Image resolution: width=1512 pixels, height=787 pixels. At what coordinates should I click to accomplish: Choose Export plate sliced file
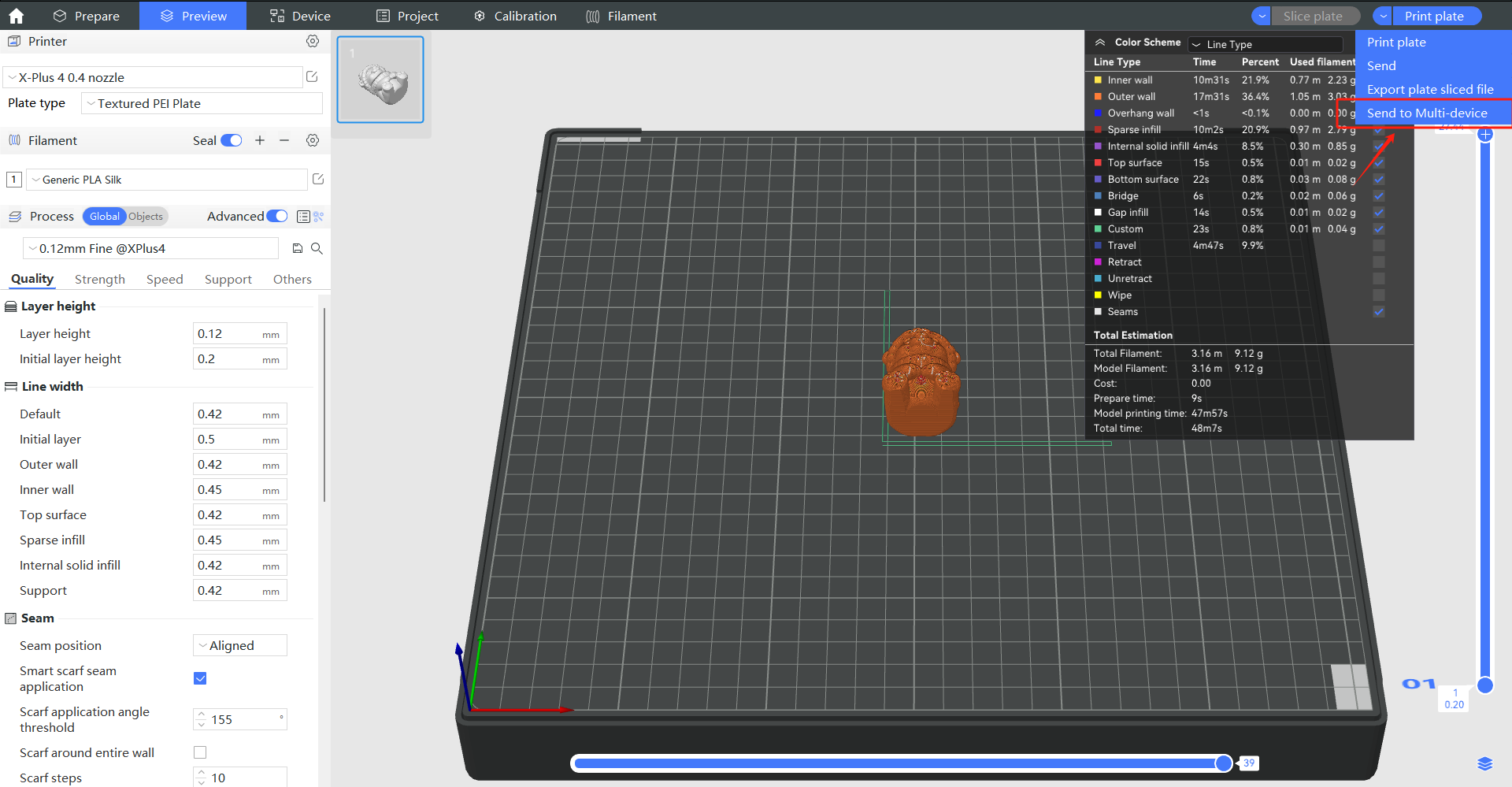click(x=1430, y=89)
